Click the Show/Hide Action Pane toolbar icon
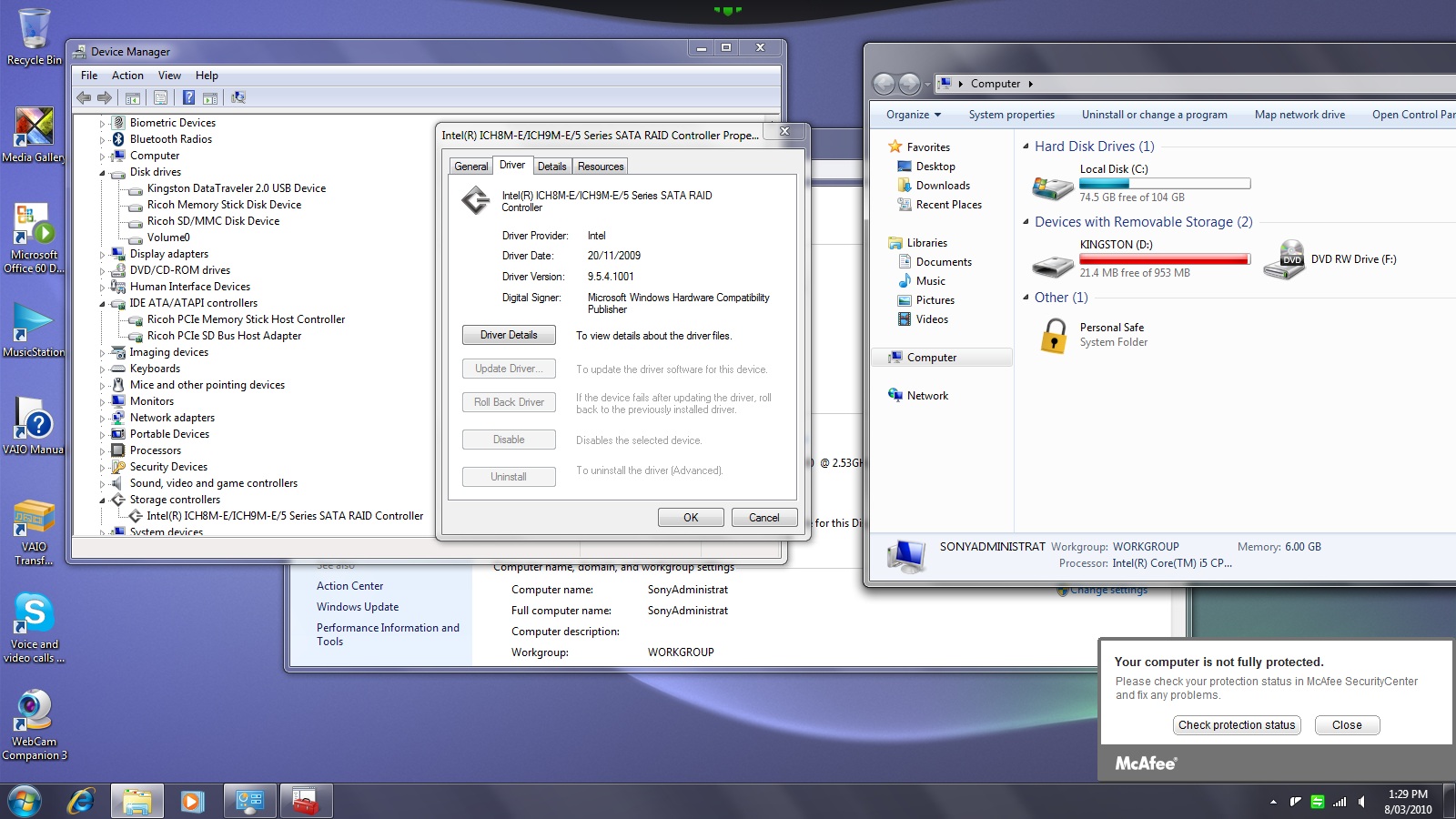The image size is (1456, 819). coord(209,97)
